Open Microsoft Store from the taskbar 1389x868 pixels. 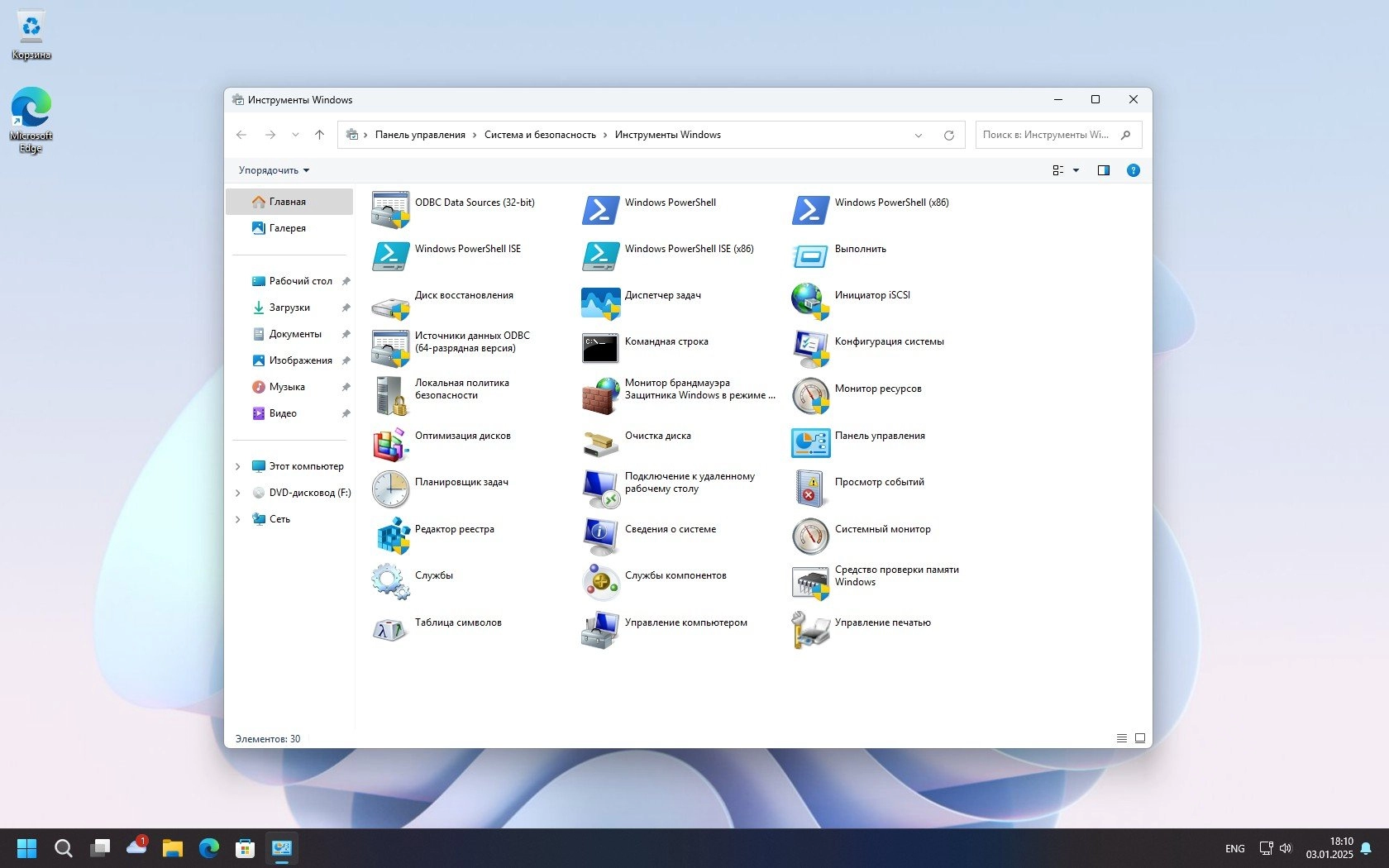point(245,848)
